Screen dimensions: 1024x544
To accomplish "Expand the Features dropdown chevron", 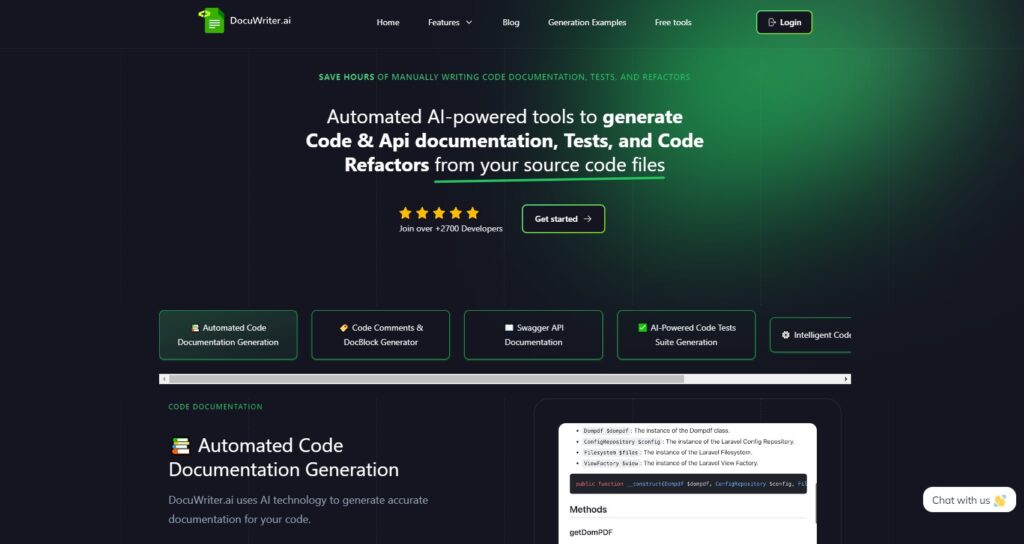I will pos(469,22).
